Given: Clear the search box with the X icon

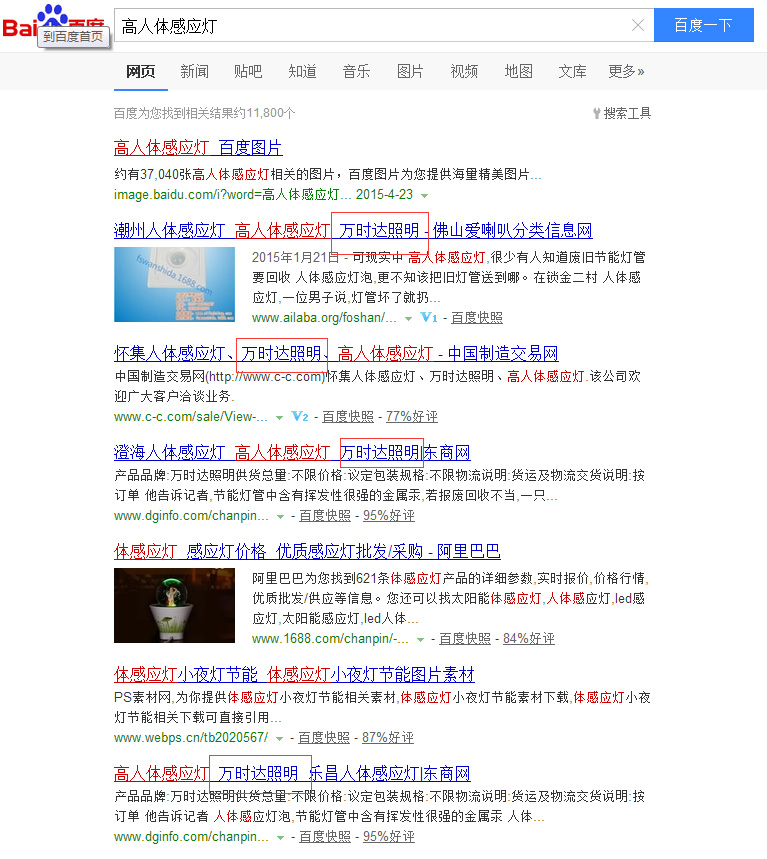Looking at the screenshot, I should [637, 25].
